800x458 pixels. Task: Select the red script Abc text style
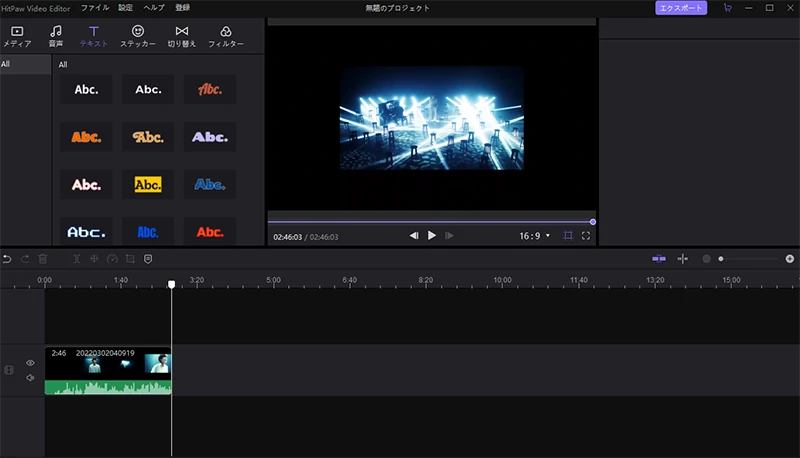[210, 89]
